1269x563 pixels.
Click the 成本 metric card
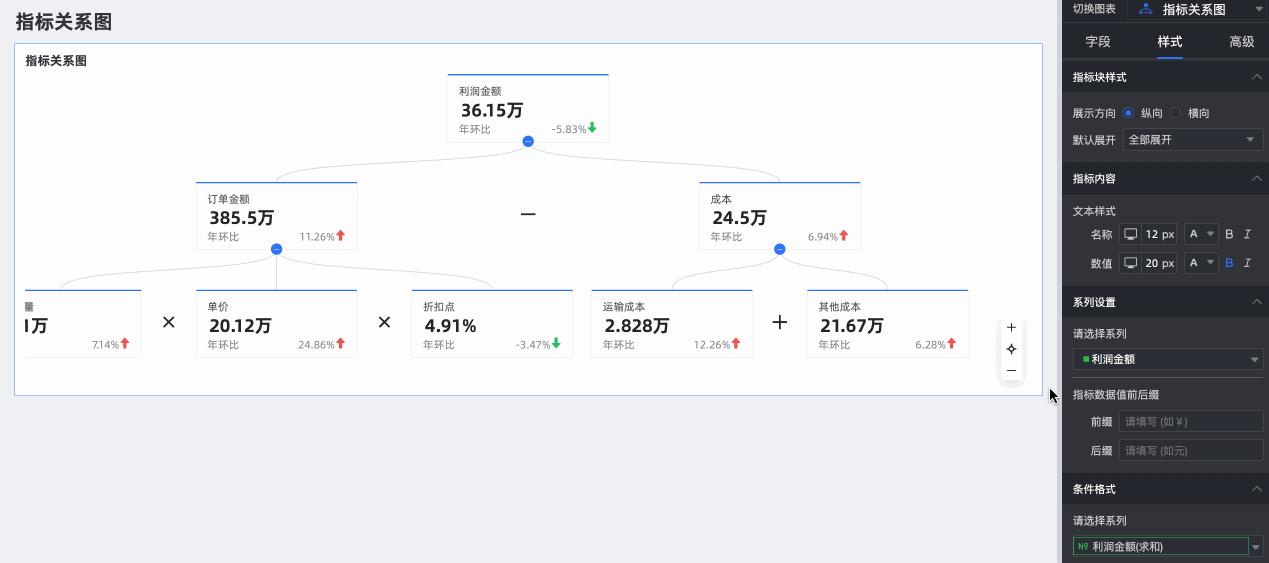(780, 216)
